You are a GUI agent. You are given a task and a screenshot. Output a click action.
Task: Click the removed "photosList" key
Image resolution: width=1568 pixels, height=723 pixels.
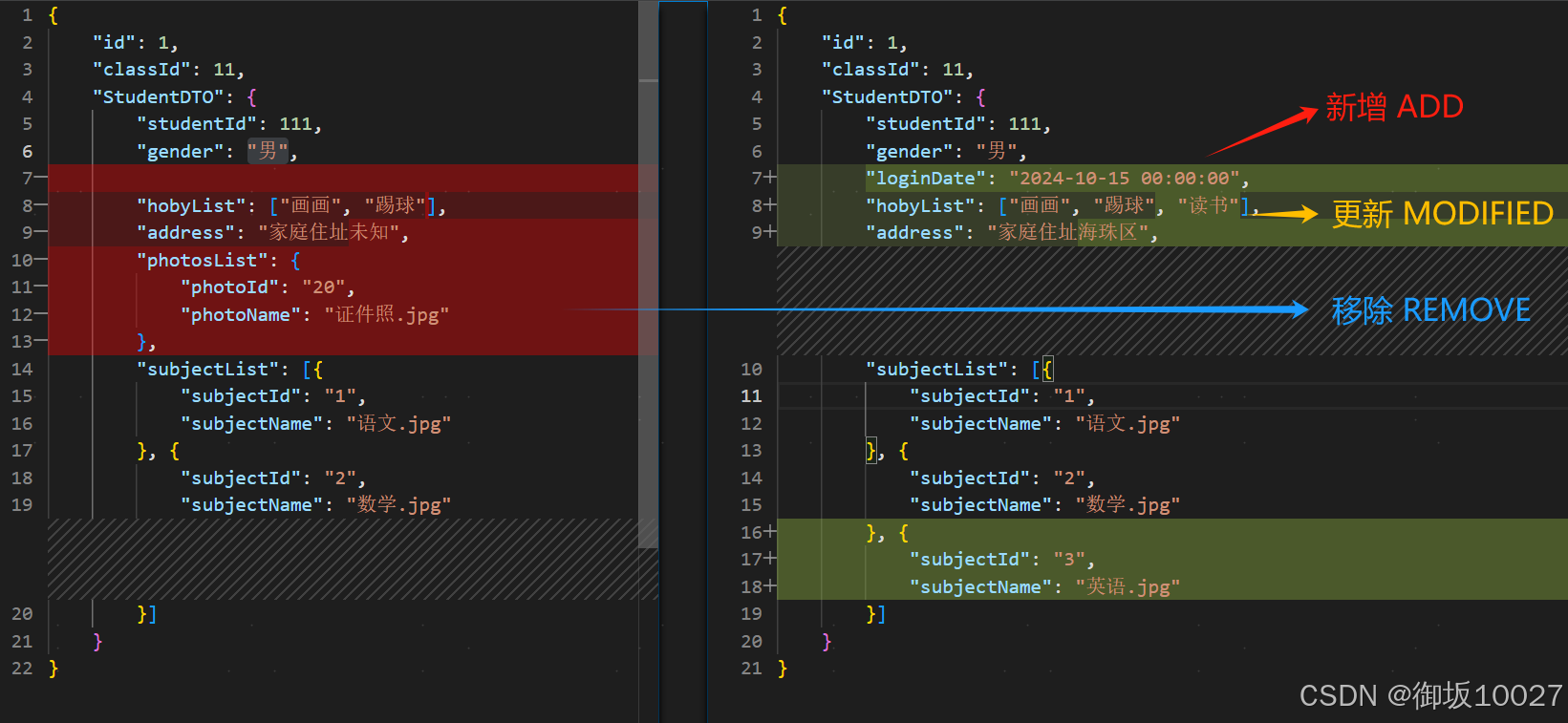click(202, 260)
